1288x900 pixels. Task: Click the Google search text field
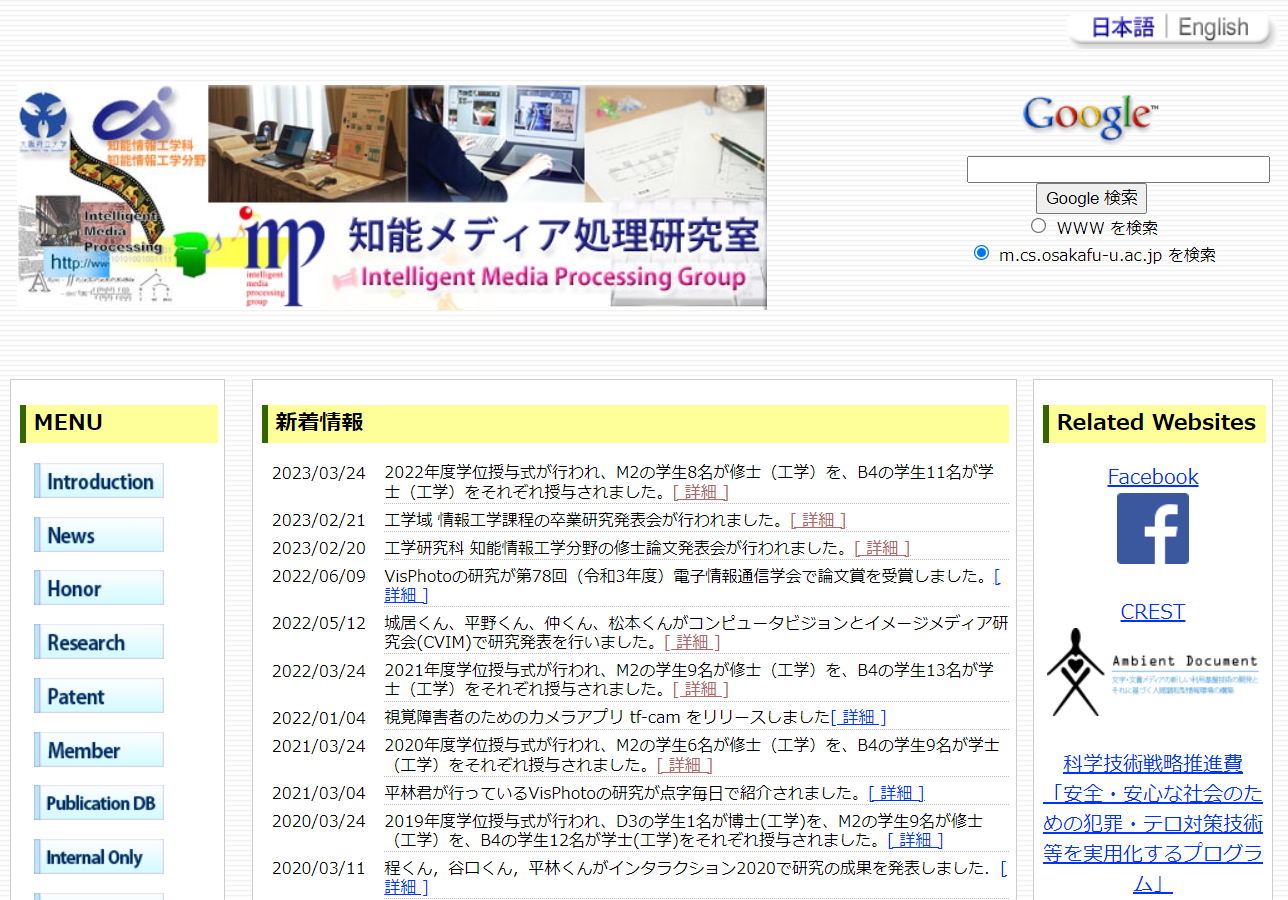[x=1117, y=170]
